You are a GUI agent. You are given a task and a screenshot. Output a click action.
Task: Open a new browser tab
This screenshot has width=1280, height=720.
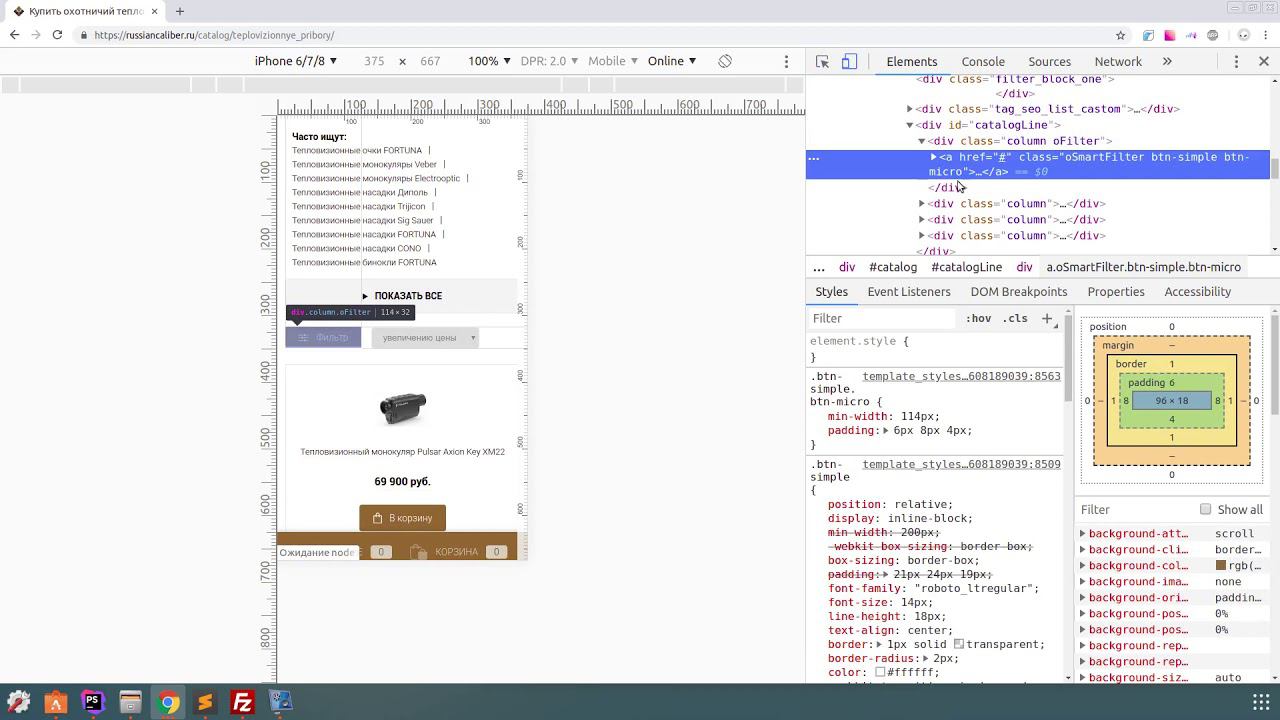pyautogui.click(x=180, y=11)
